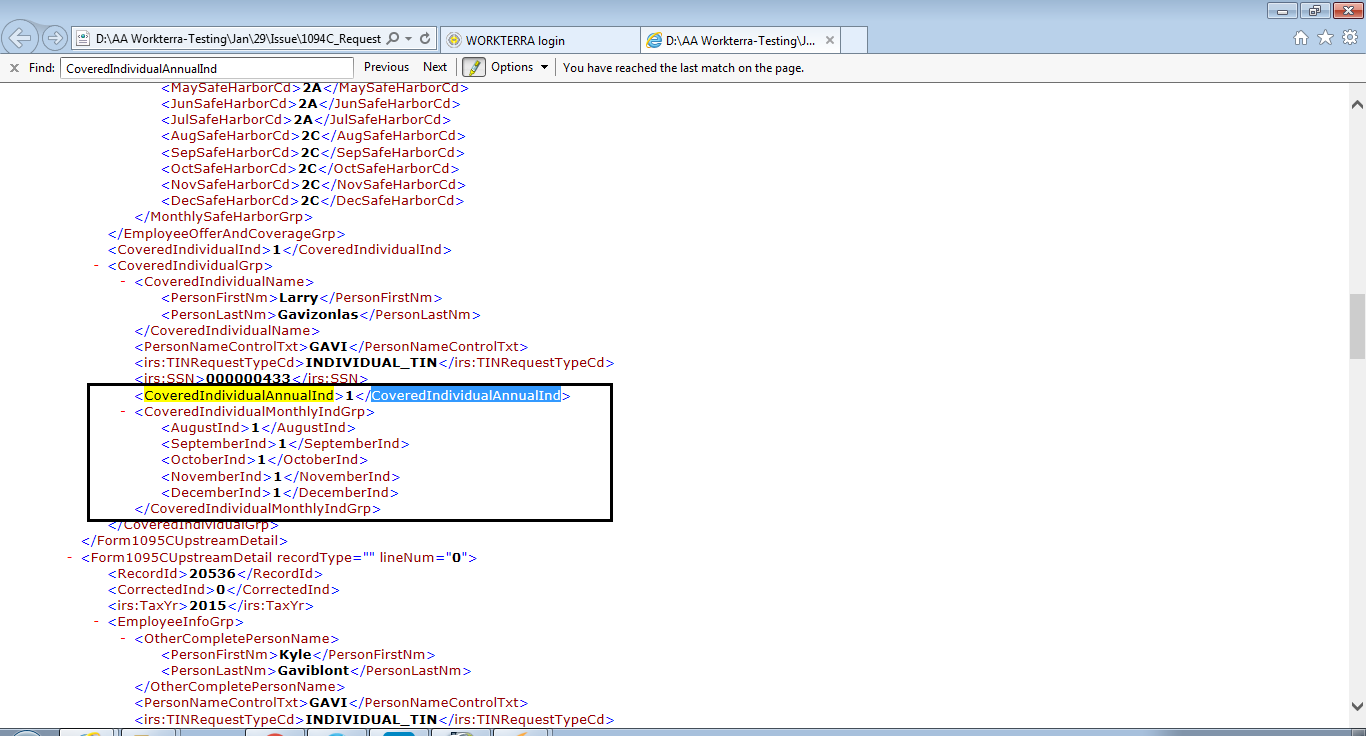
Task: Toggle highlight all matches pencil button
Action: (473, 67)
